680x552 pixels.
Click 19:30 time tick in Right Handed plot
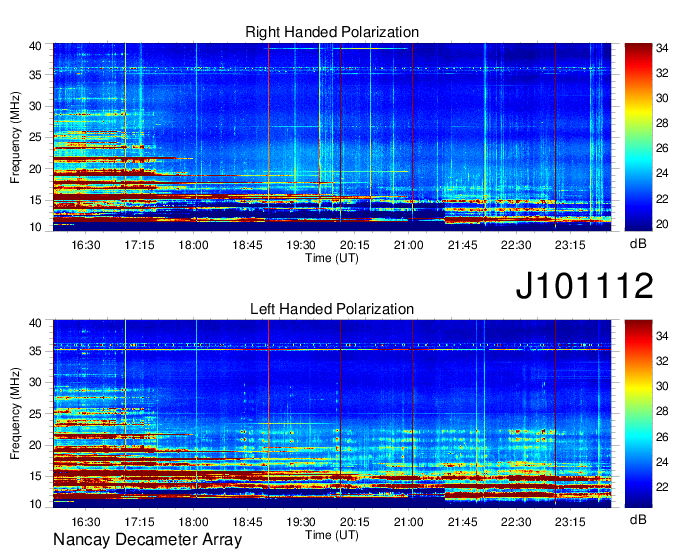[x=301, y=245]
